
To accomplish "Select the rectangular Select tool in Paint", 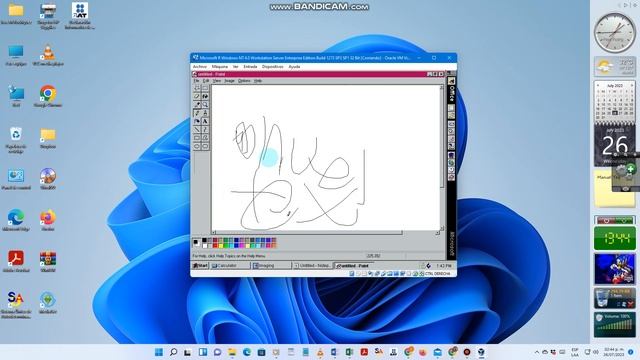I will pyautogui.click(x=205, y=88).
